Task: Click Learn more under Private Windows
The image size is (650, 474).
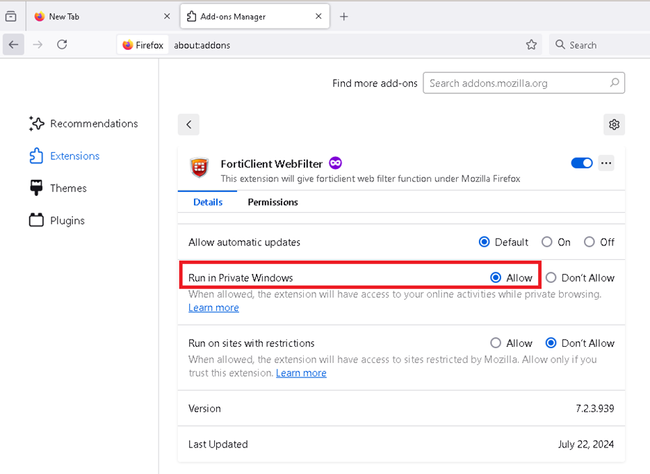Action: (213, 308)
